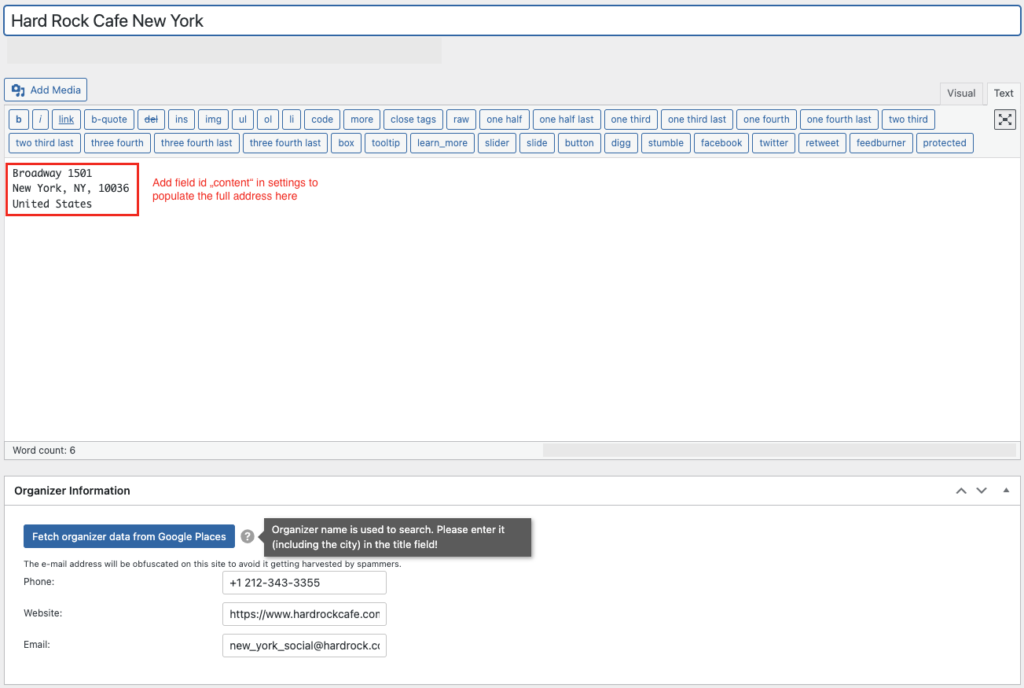Viewport: 1024px width, 688px height.
Task: Open distraction-free fullscreen mode
Action: coord(1004,119)
